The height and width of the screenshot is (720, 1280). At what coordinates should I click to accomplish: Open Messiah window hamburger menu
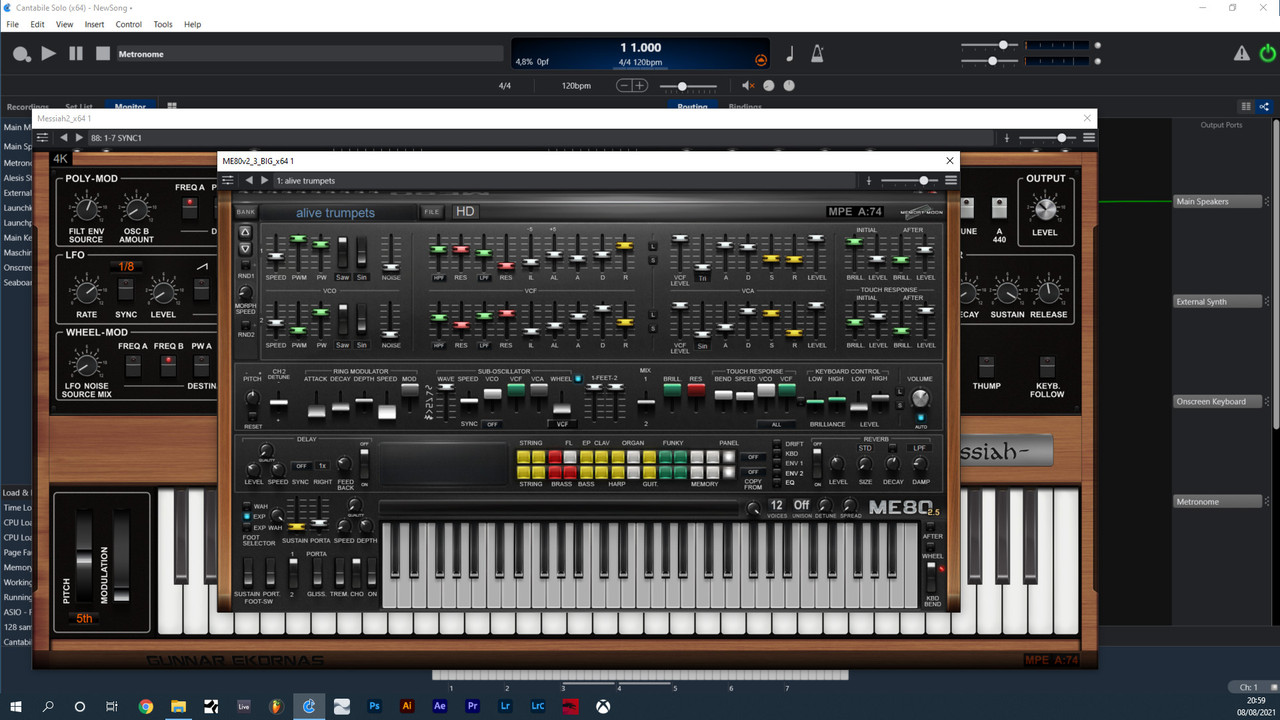click(x=1089, y=138)
